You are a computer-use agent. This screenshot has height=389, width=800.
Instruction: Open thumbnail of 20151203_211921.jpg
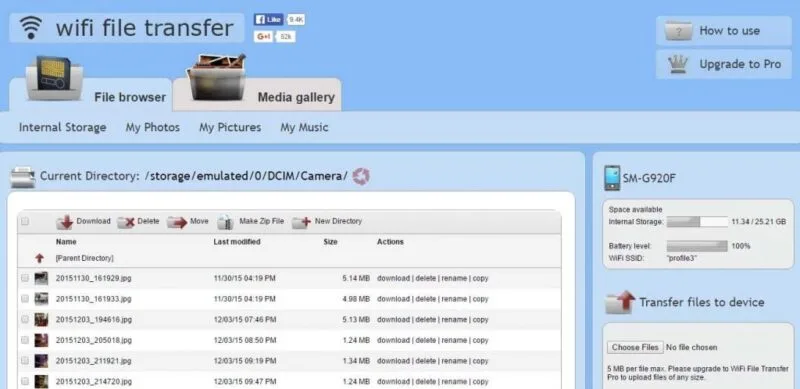(41, 361)
